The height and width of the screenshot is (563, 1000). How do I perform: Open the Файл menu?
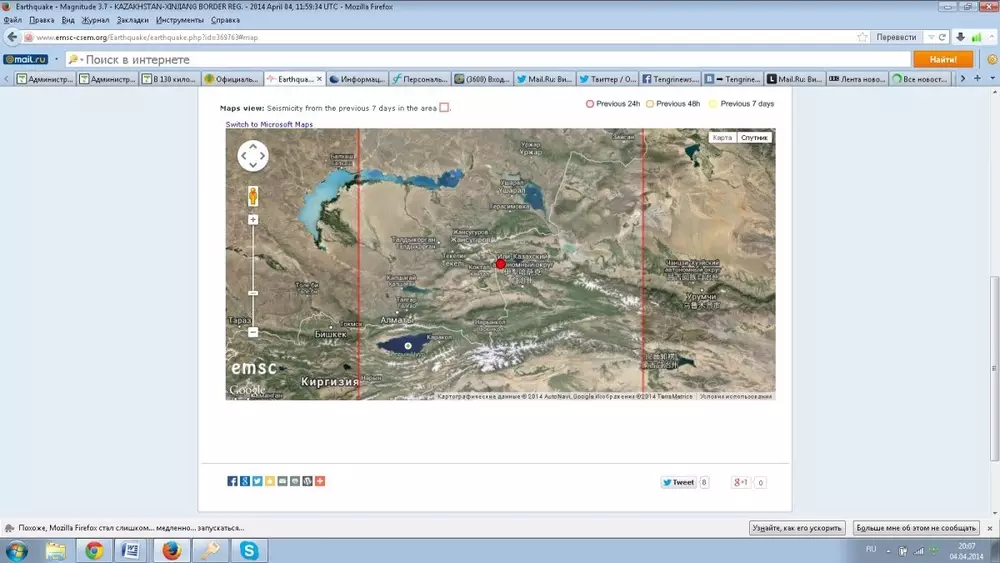pyautogui.click(x=13, y=20)
